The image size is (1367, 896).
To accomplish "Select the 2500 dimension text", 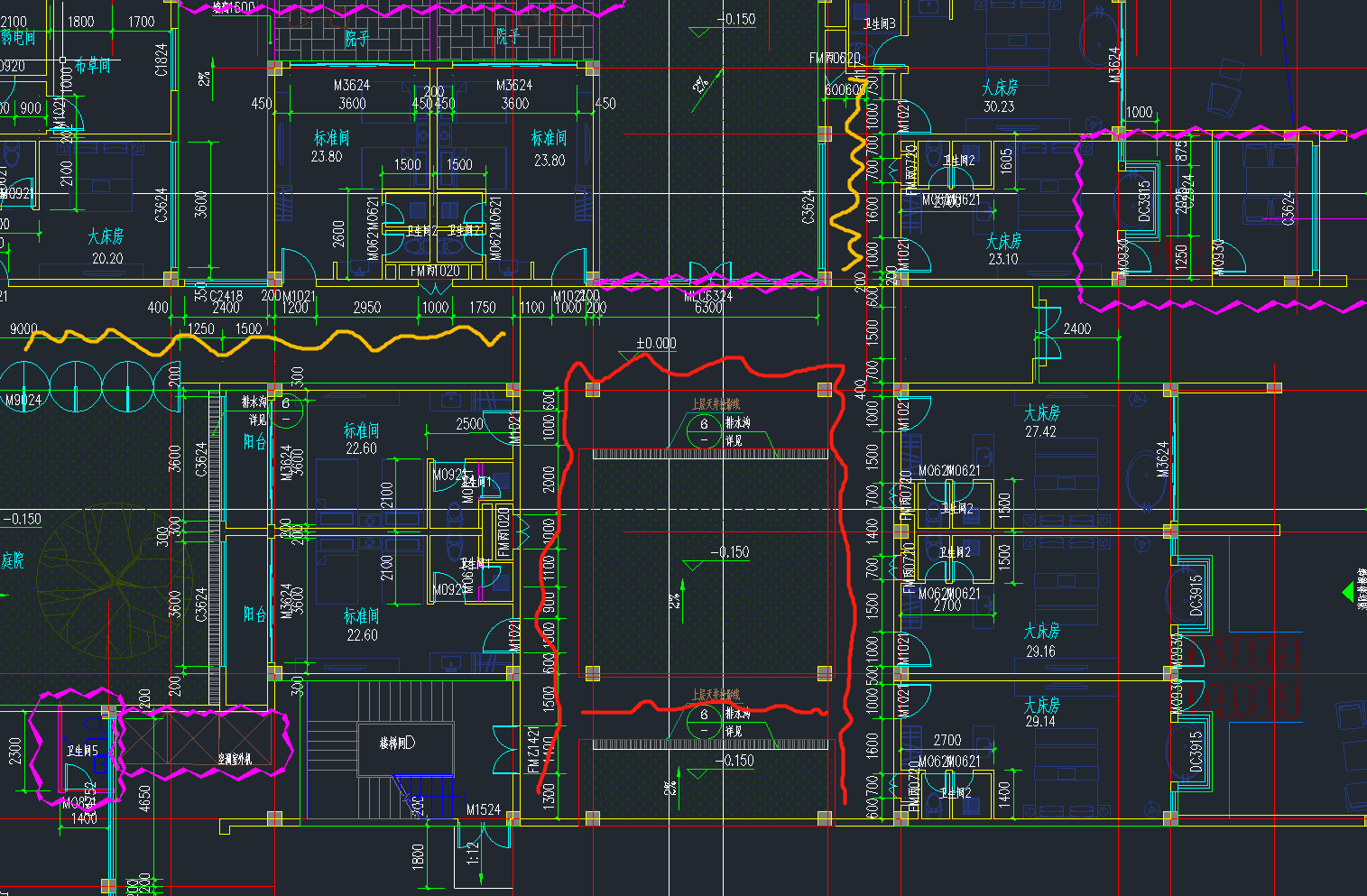I will click(x=469, y=423).
